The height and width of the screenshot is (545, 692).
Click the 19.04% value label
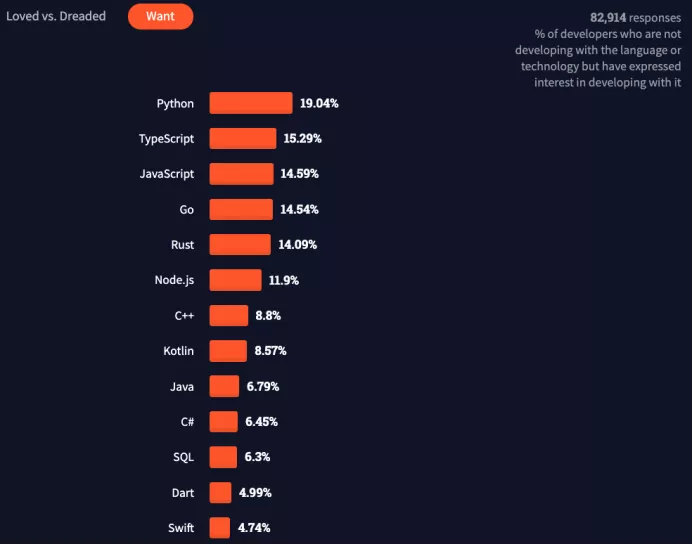pos(319,103)
